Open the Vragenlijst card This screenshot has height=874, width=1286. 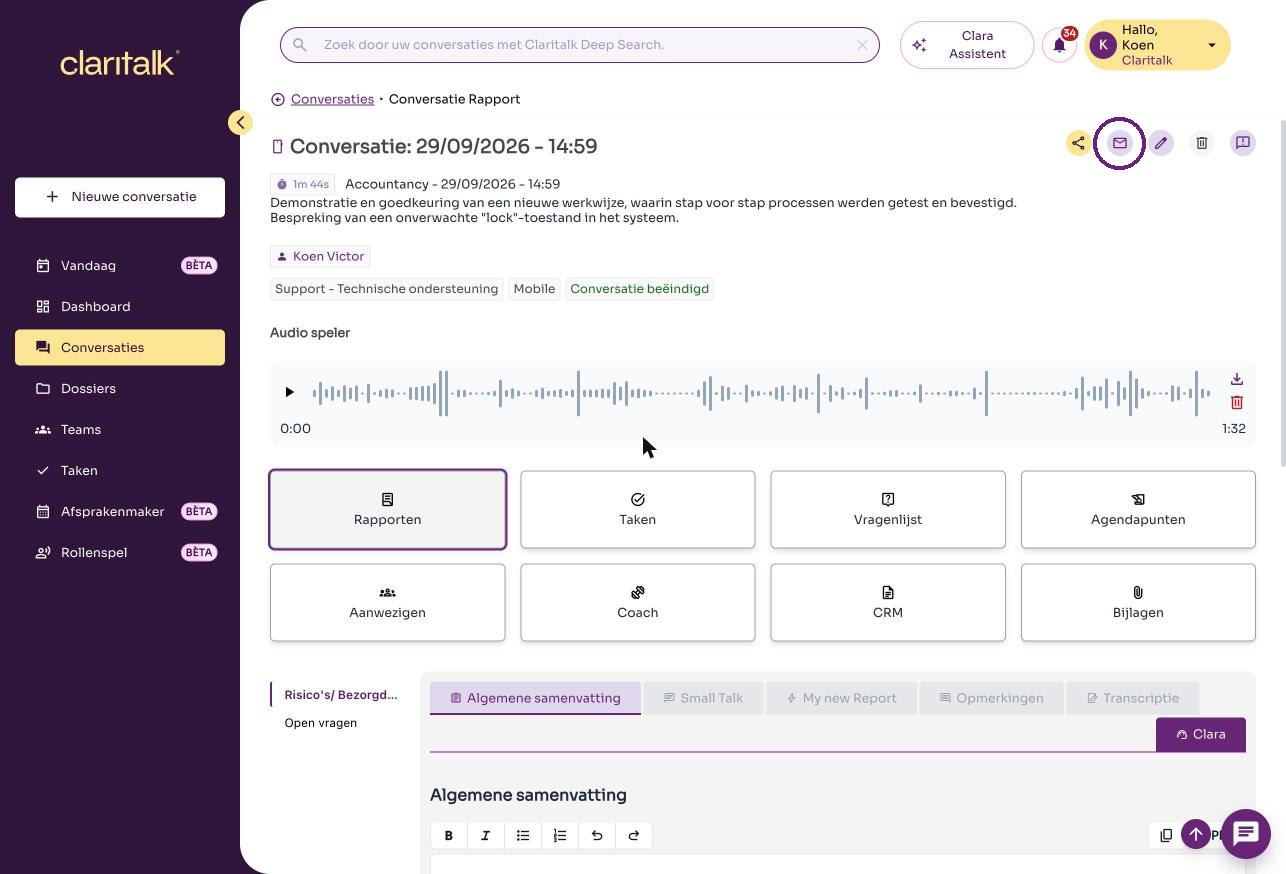(x=888, y=510)
